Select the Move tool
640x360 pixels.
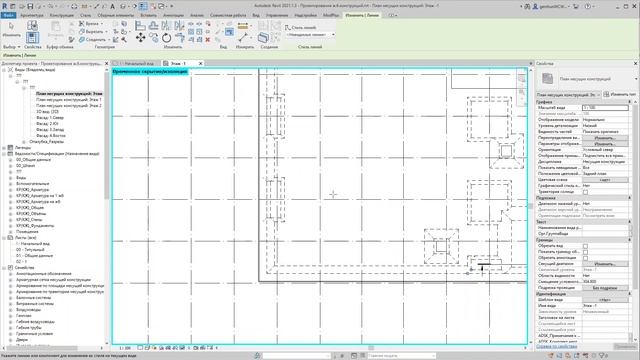pyautogui.click(x=140, y=38)
